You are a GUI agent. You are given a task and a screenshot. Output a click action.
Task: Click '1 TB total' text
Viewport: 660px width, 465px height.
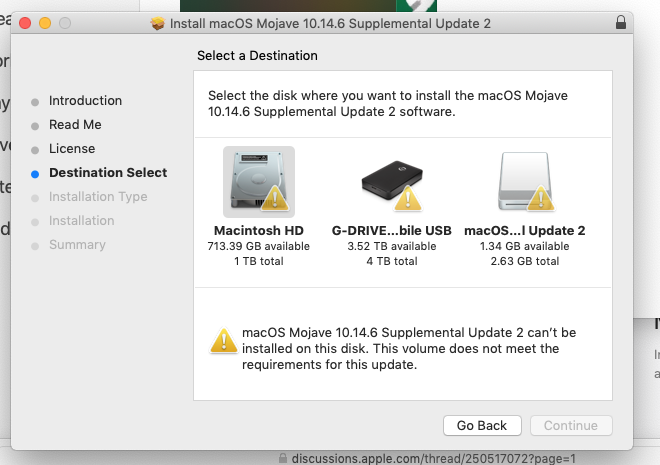pos(259,261)
